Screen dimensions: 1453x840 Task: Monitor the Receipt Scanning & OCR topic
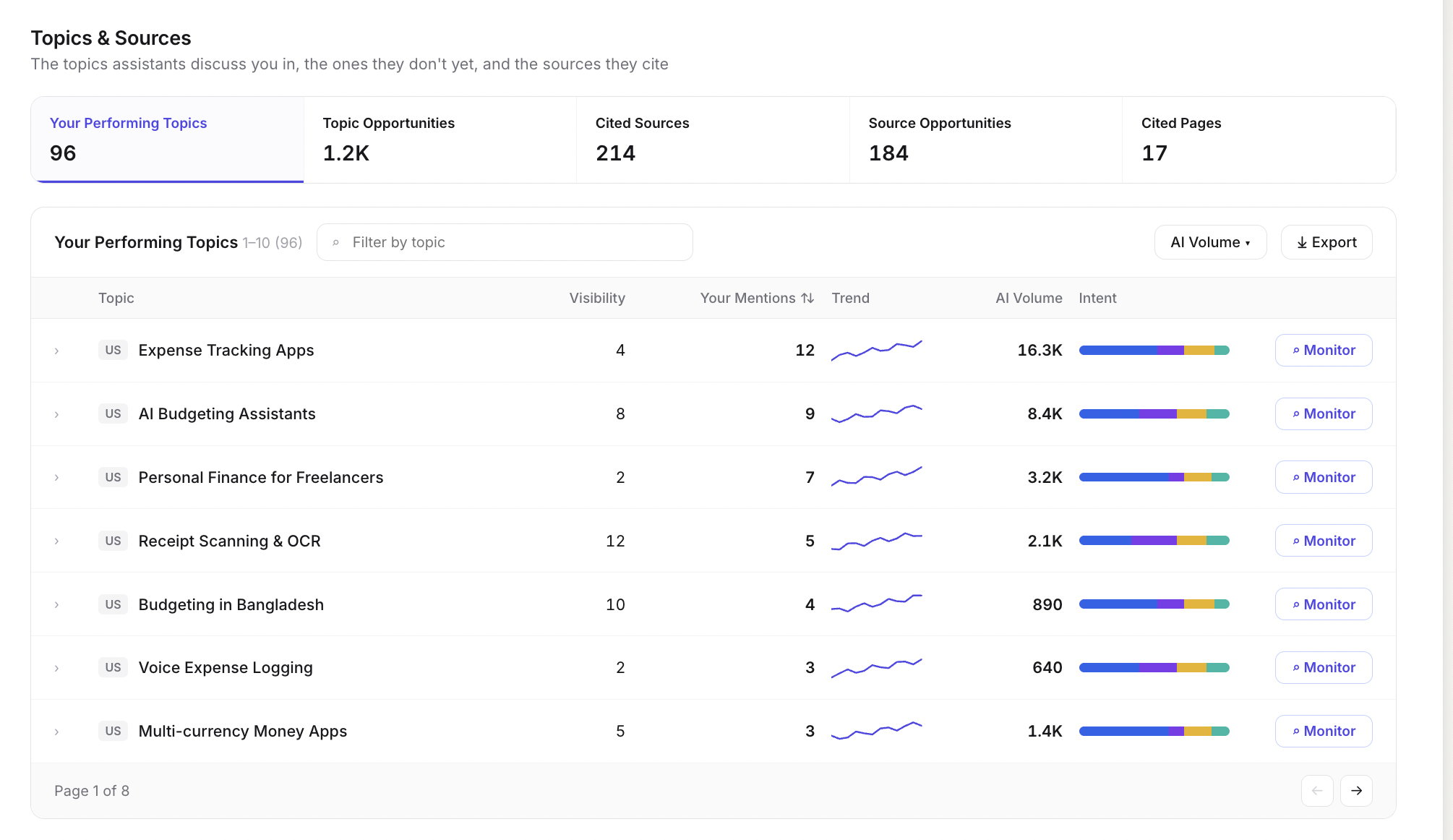click(x=1324, y=541)
